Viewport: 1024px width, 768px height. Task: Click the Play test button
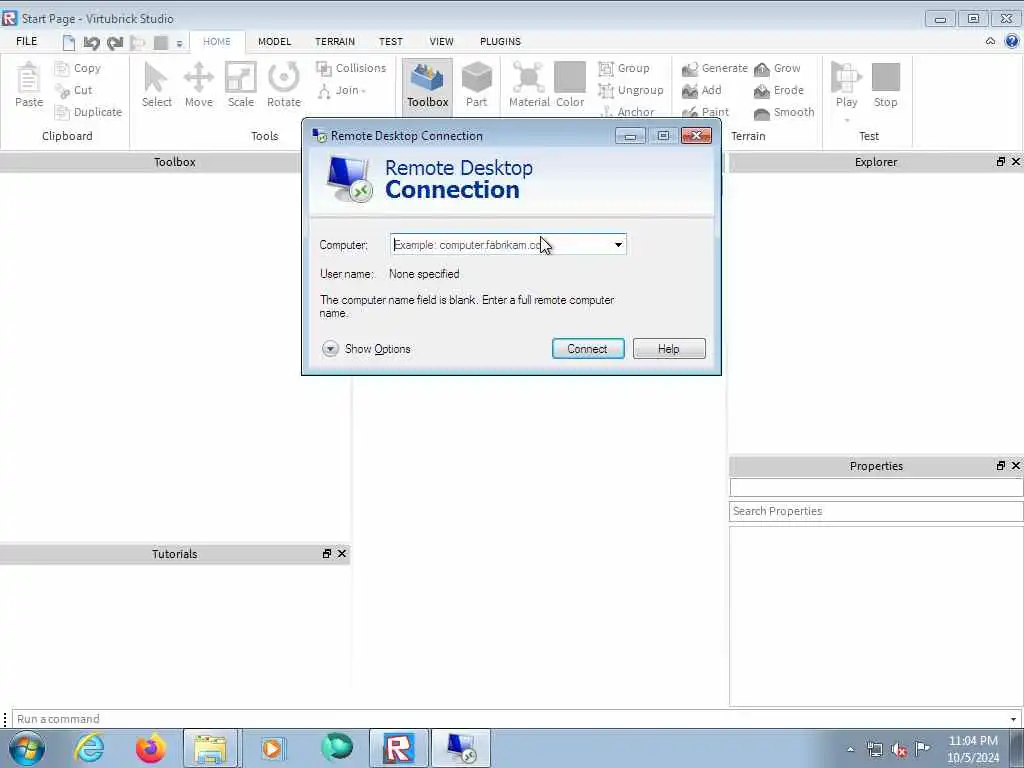click(846, 84)
